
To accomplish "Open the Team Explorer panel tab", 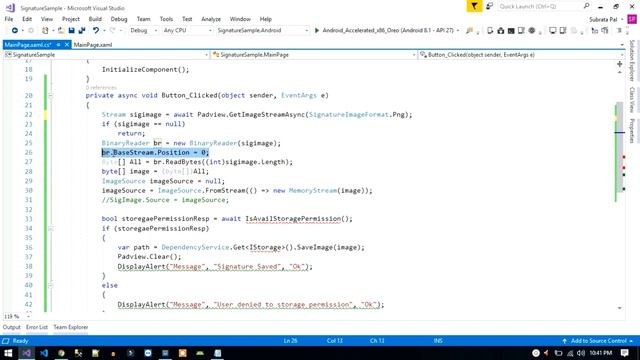I will [71, 327].
